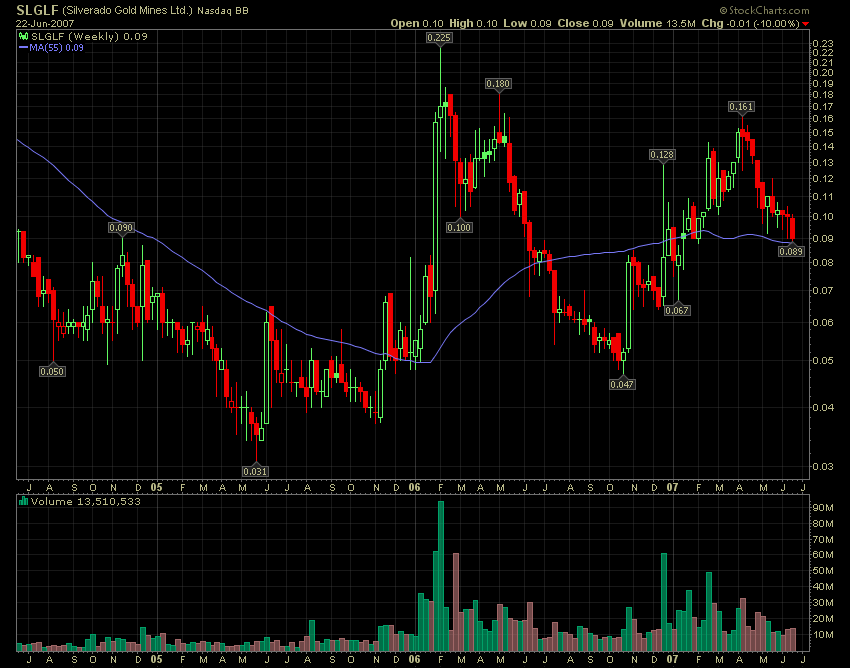The height and width of the screenshot is (668, 850).
Task: Click the 0.23 price scale label
Action: click(x=822, y=43)
